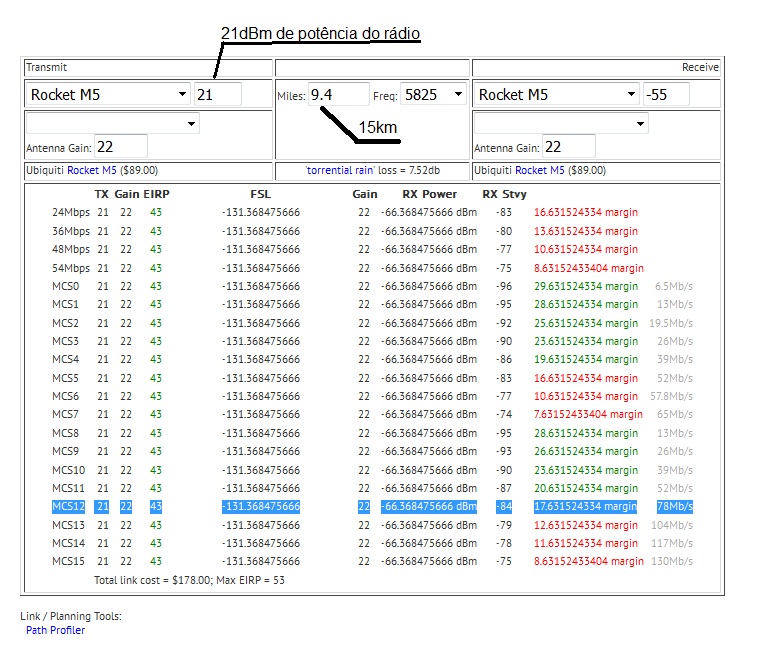Click the -96 RX sensitivity for MCS0
757x651 pixels.
(504, 286)
